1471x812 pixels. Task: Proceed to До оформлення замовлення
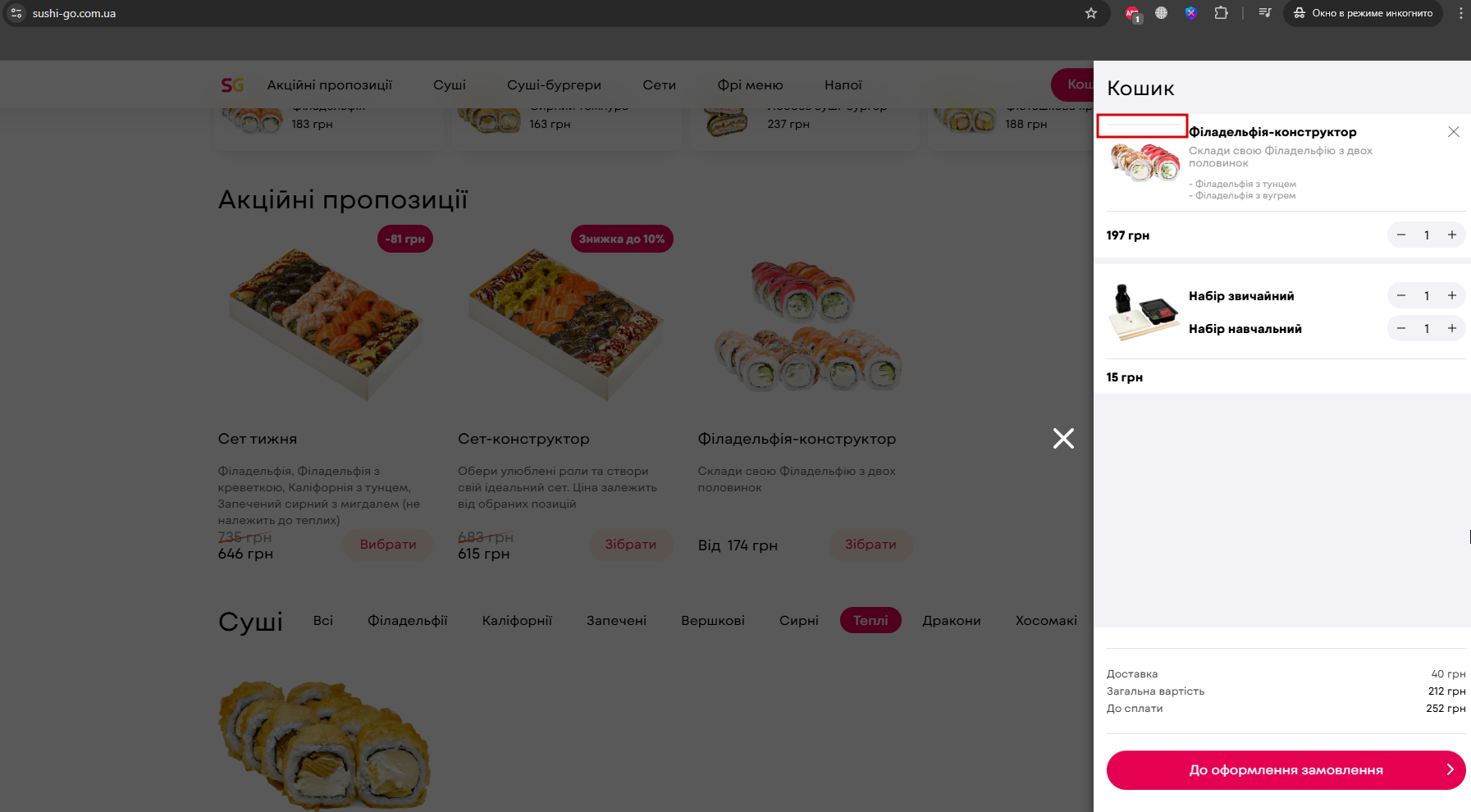[1286, 770]
